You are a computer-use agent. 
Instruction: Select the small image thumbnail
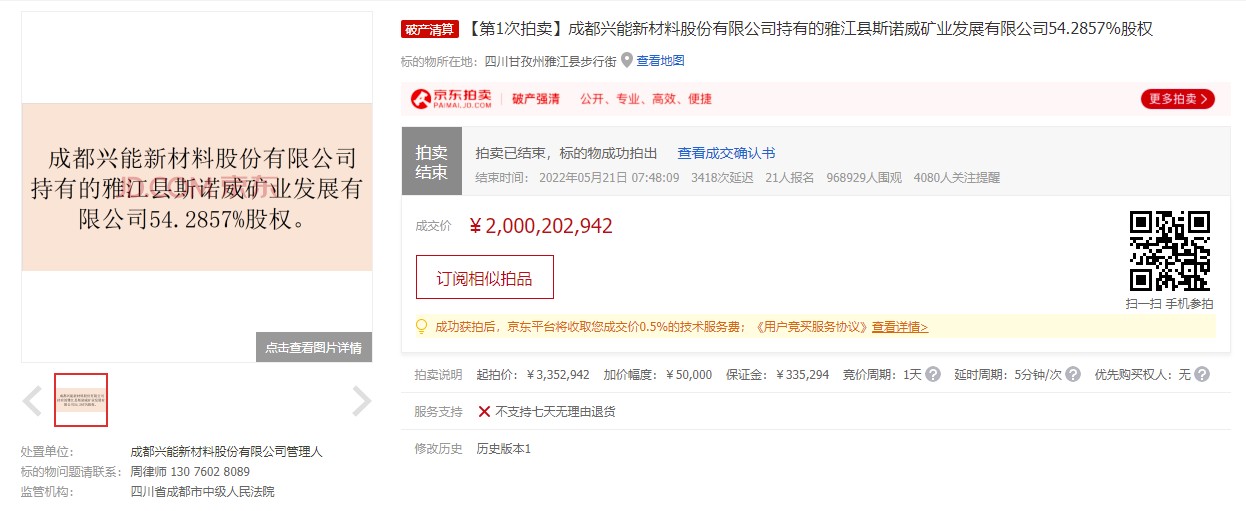pos(81,400)
